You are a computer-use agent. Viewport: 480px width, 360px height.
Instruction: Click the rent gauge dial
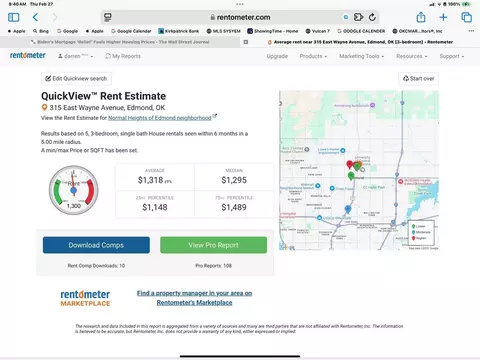coord(74,190)
